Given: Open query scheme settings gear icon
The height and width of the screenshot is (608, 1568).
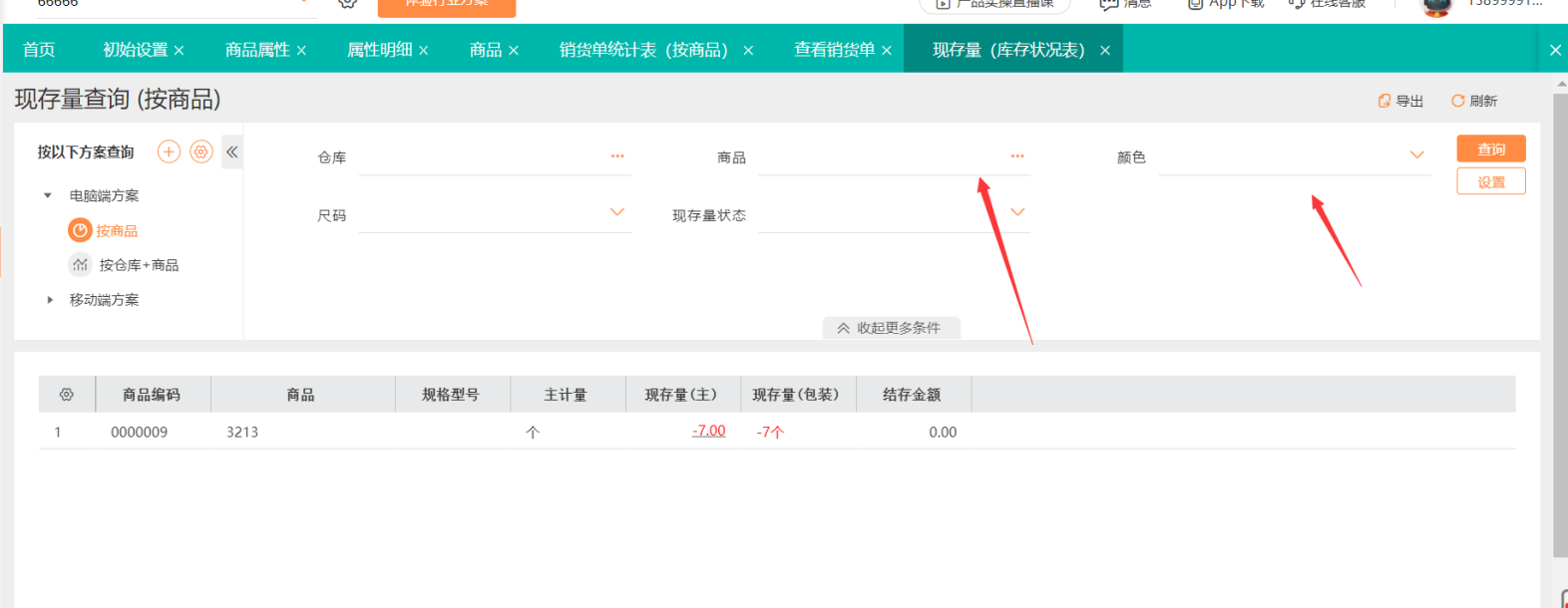Looking at the screenshot, I should pos(201,152).
